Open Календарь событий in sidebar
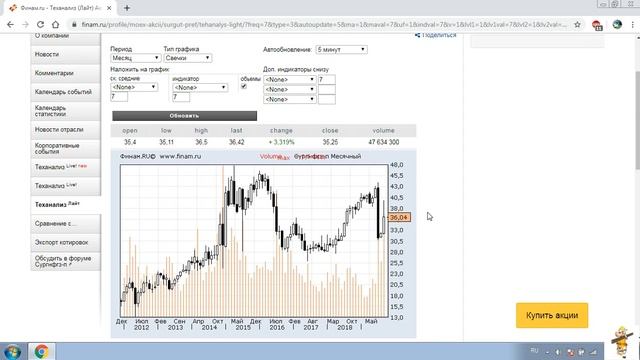This screenshot has width=640, height=360. coord(65,92)
